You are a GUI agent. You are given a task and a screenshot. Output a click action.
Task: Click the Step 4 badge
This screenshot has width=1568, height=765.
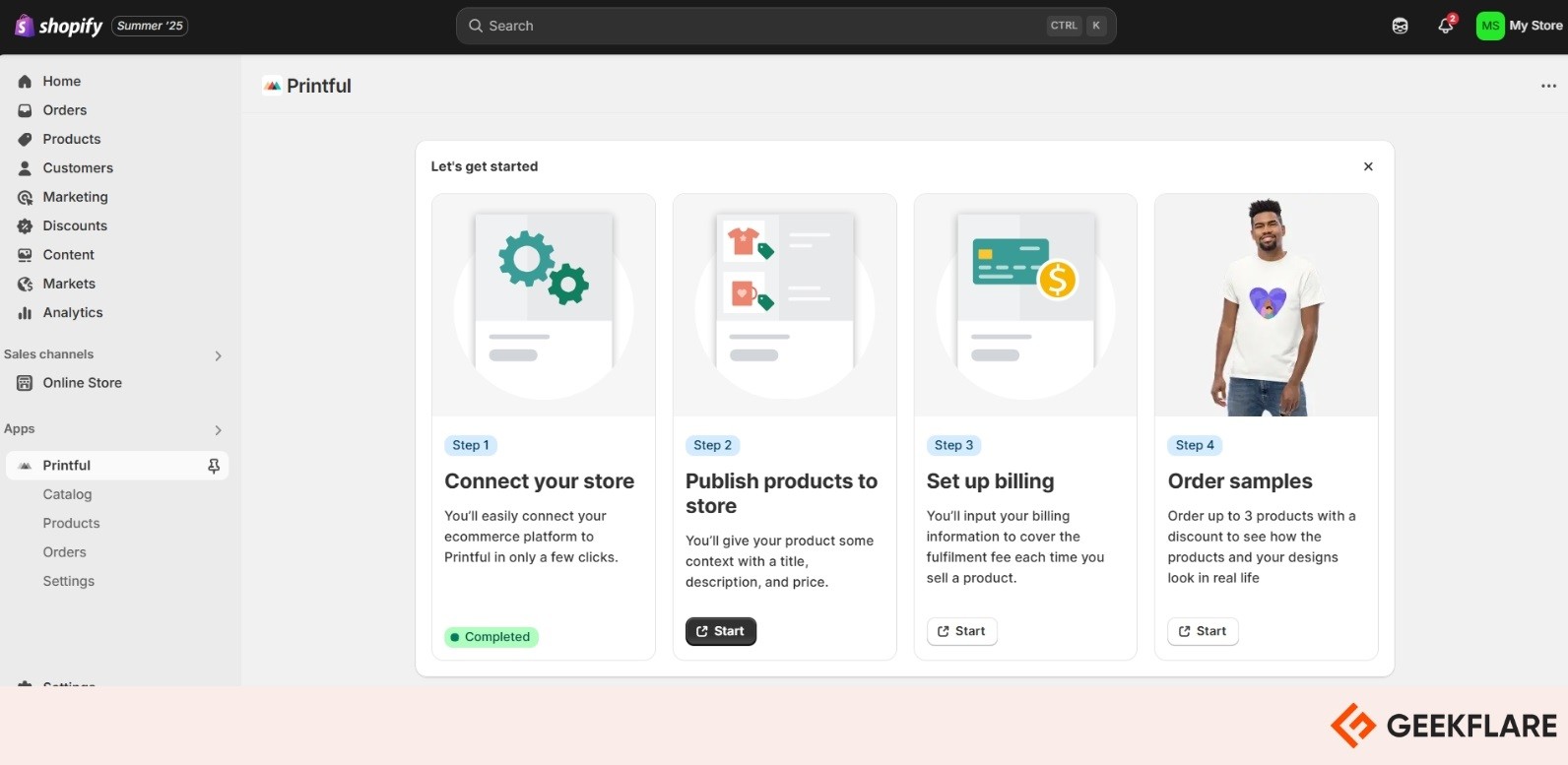point(1195,445)
